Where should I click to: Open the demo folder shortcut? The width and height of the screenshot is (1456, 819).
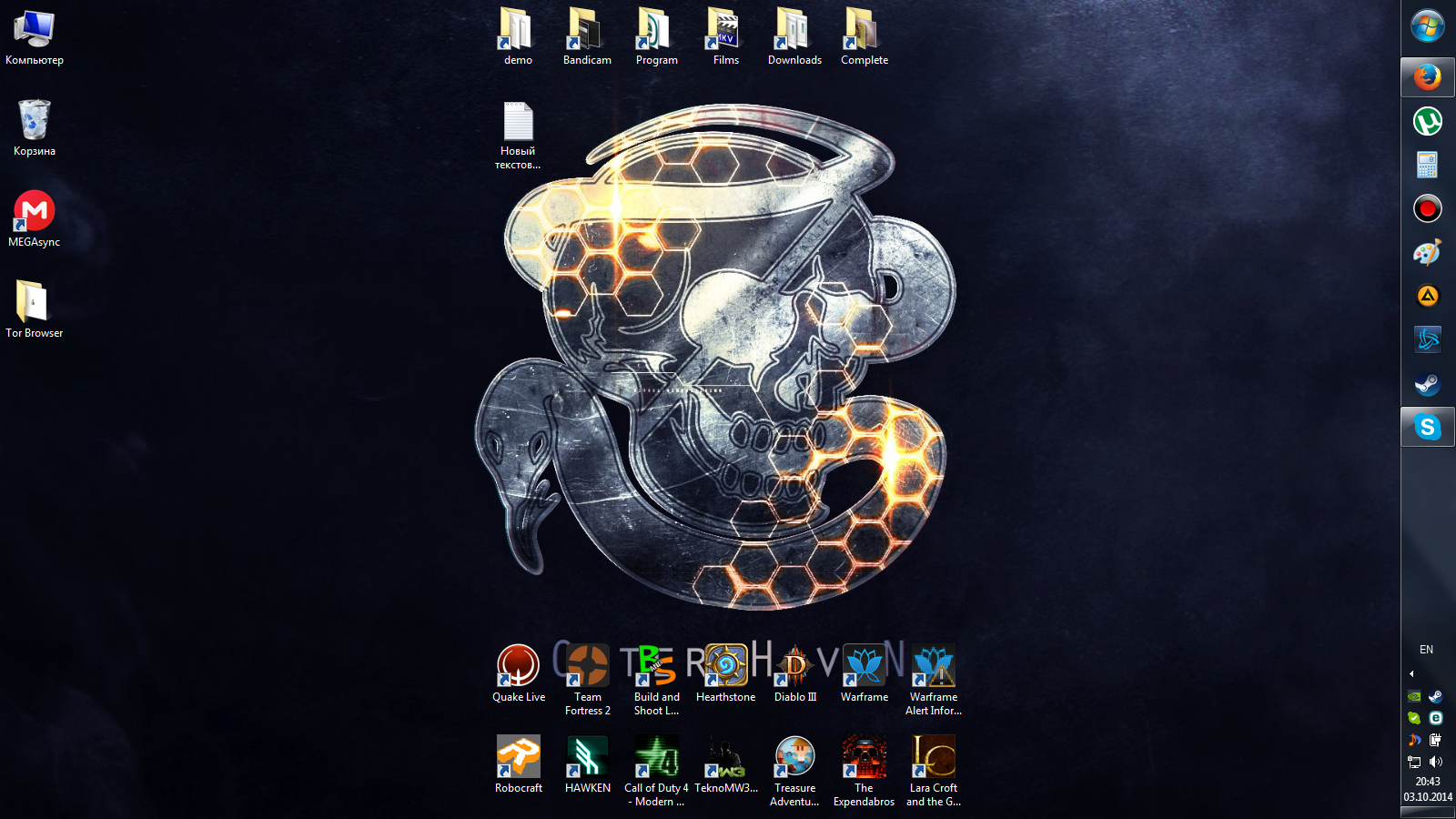click(x=518, y=37)
